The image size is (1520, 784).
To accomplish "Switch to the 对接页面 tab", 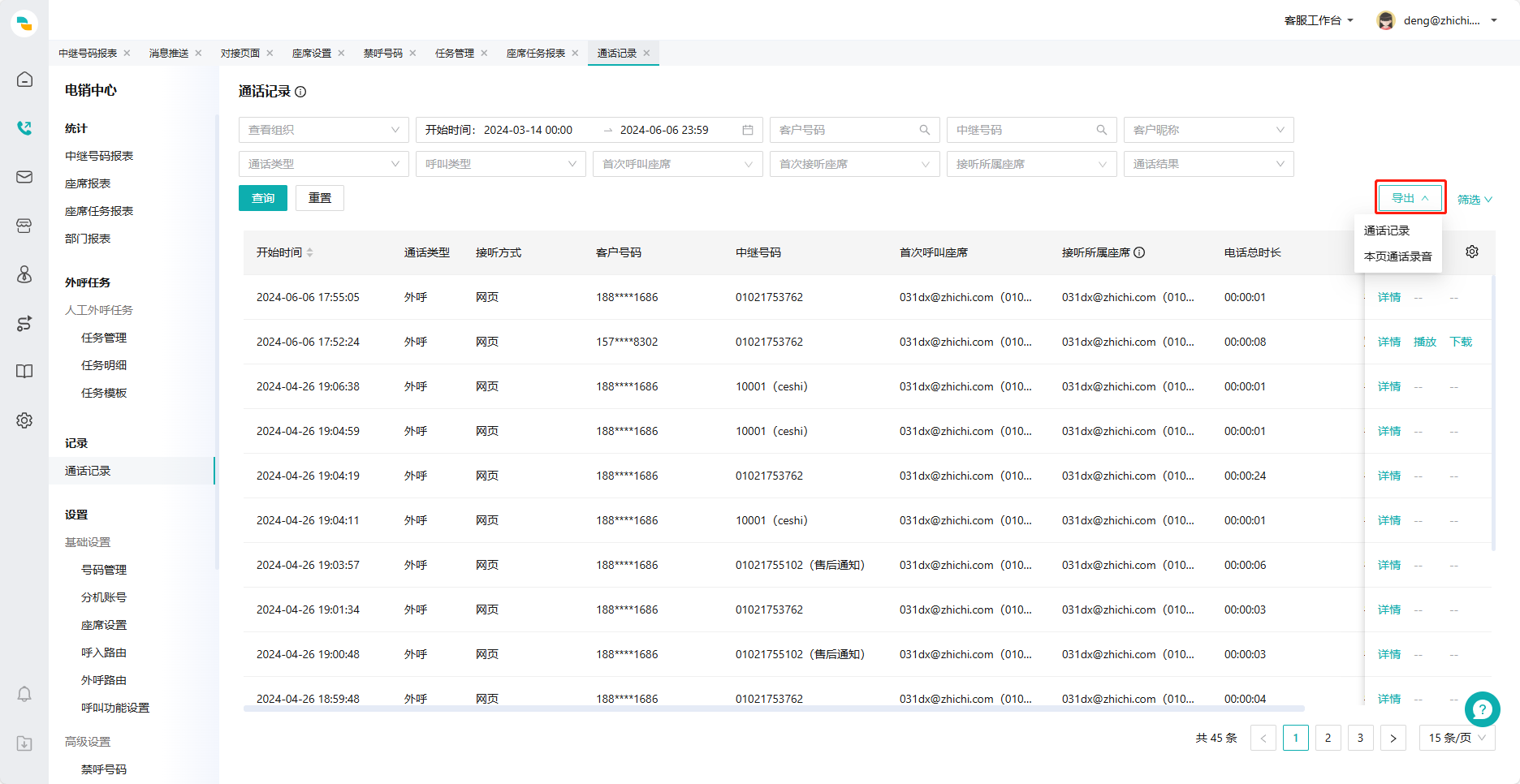I will click(x=240, y=53).
